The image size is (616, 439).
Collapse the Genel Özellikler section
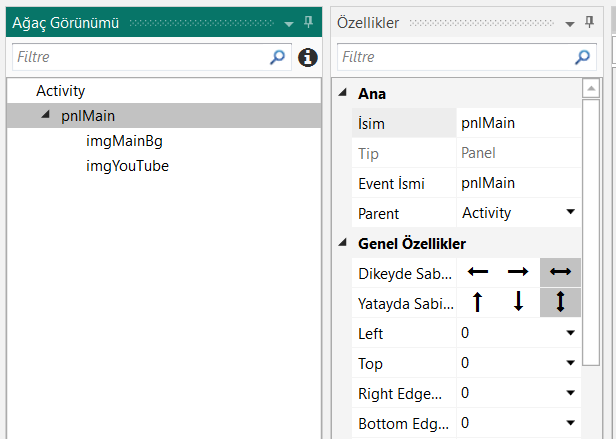343,243
